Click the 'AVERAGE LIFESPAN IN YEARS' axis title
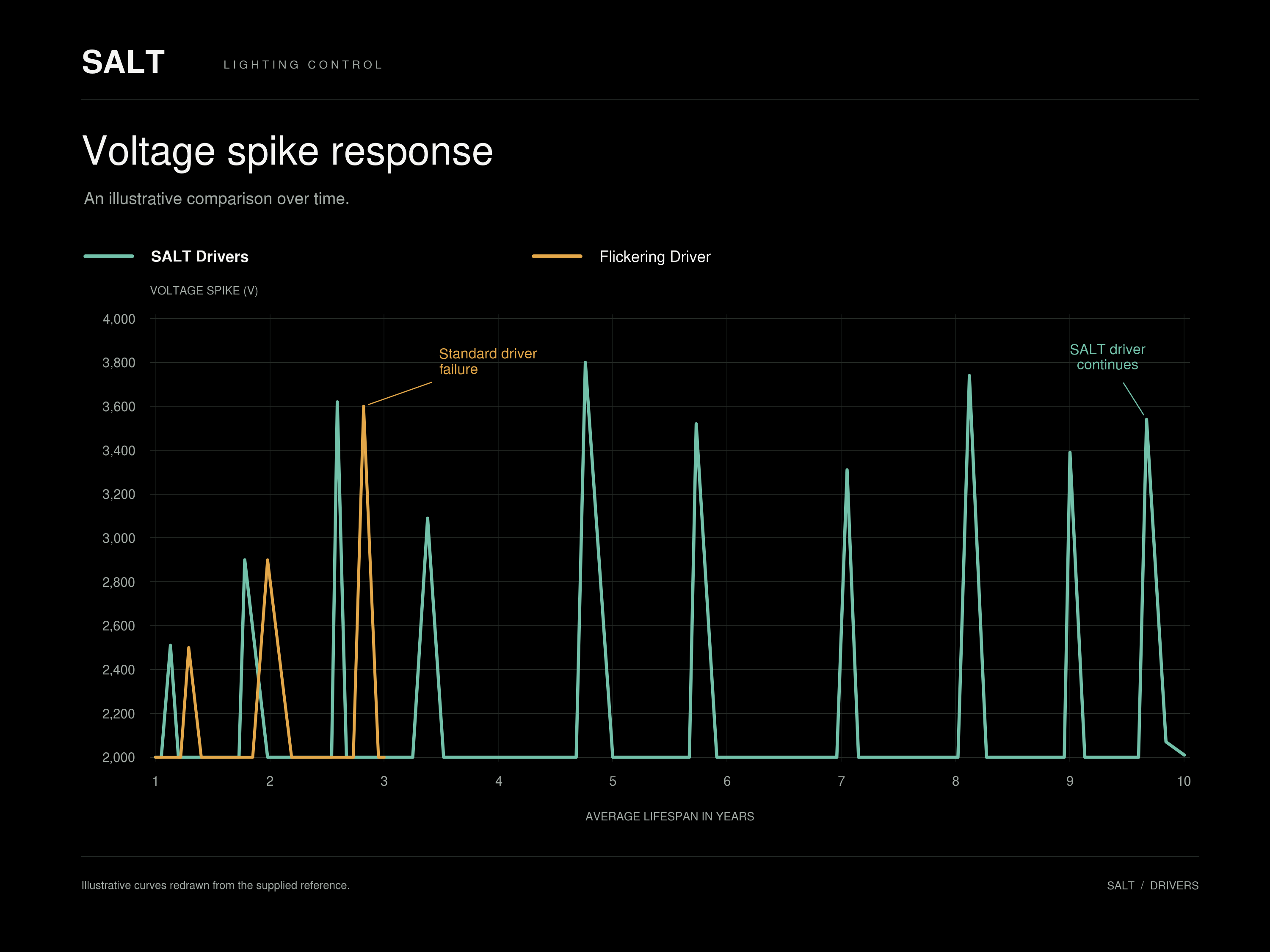The image size is (1270, 952). pos(669,817)
